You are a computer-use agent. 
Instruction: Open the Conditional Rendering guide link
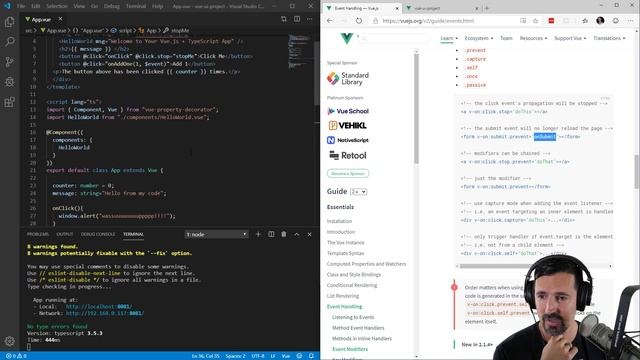tap(352, 285)
